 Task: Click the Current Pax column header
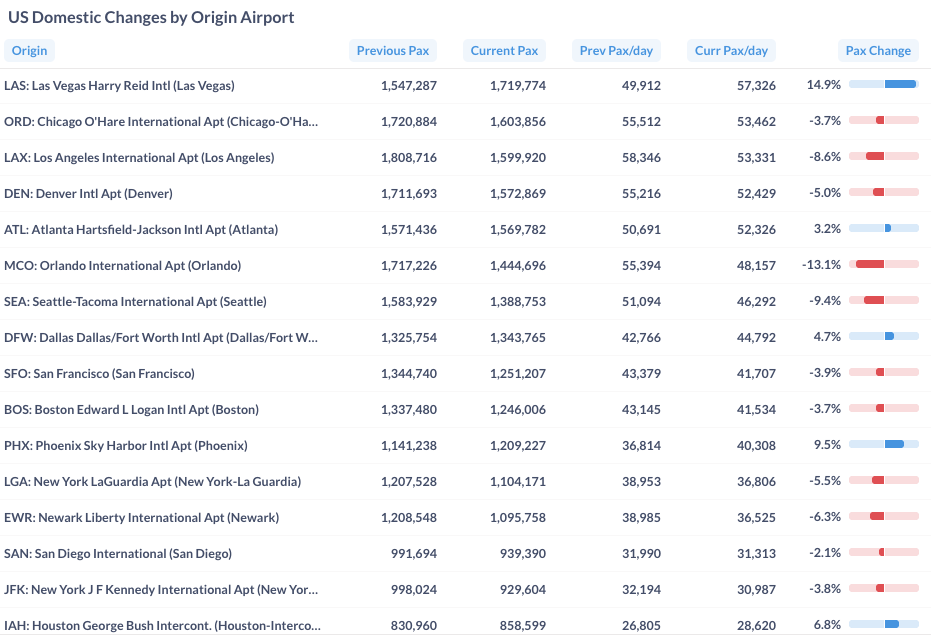[x=504, y=51]
